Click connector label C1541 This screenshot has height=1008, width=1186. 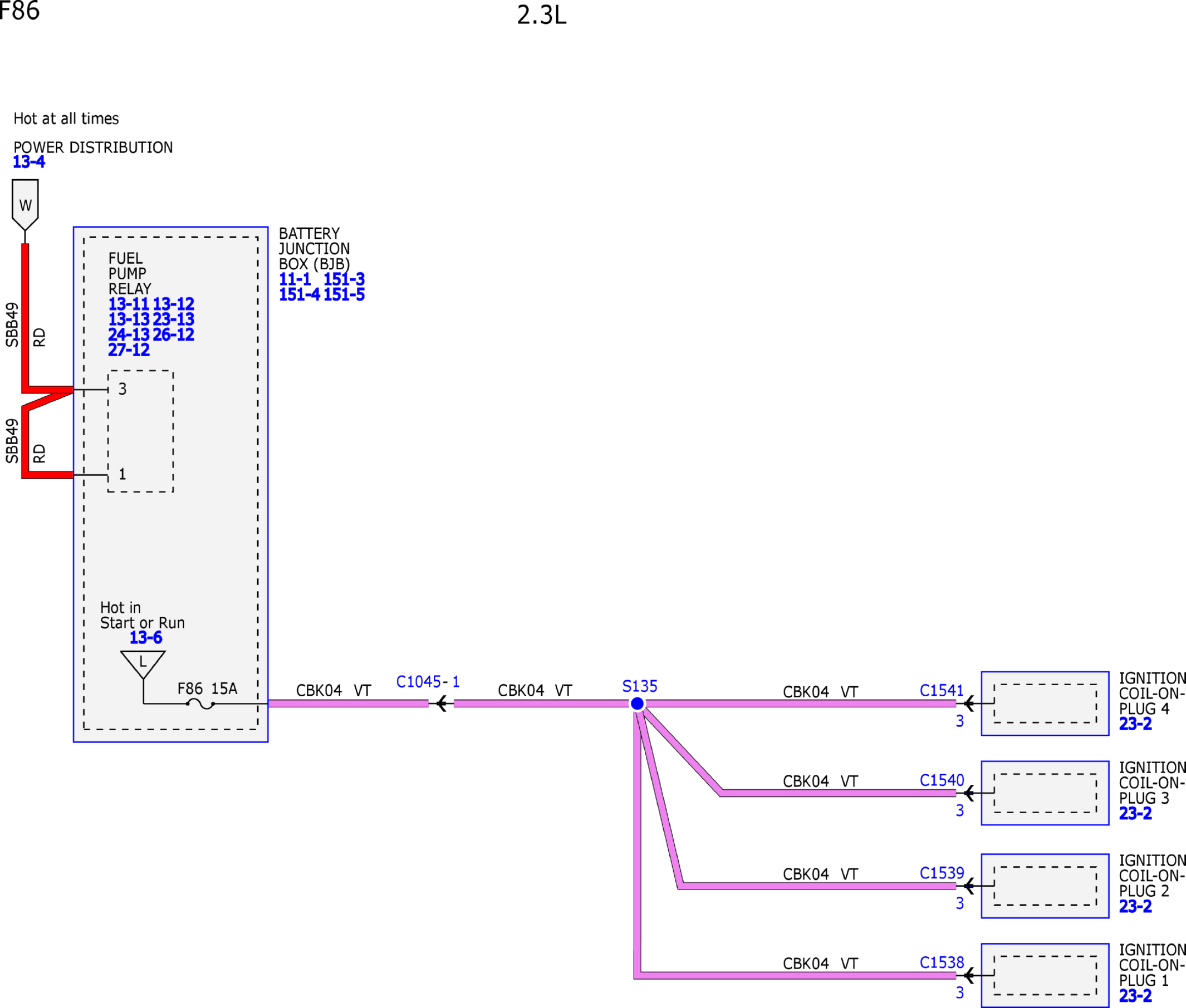pyautogui.click(x=942, y=691)
